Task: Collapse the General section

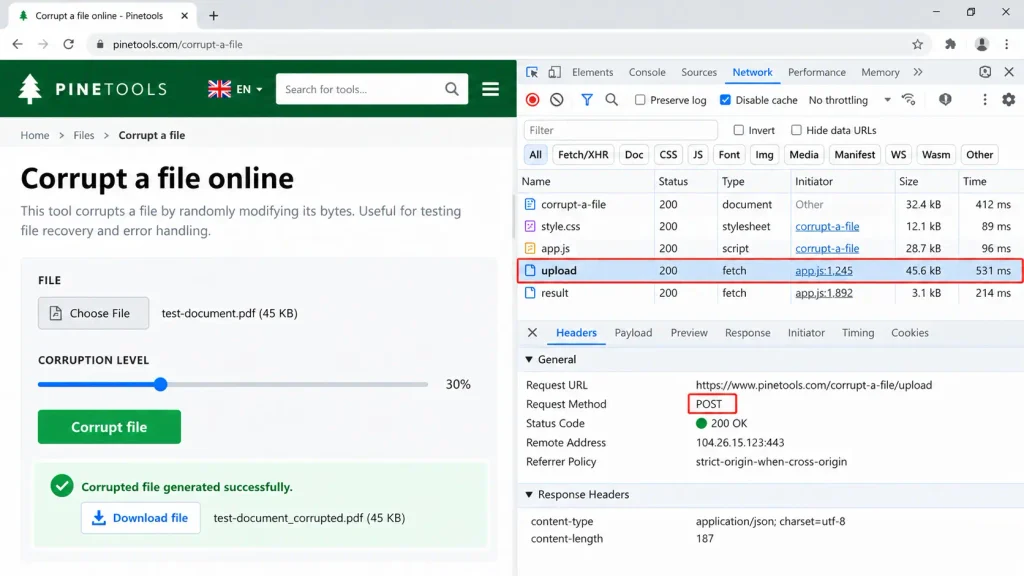Action: pos(529,360)
